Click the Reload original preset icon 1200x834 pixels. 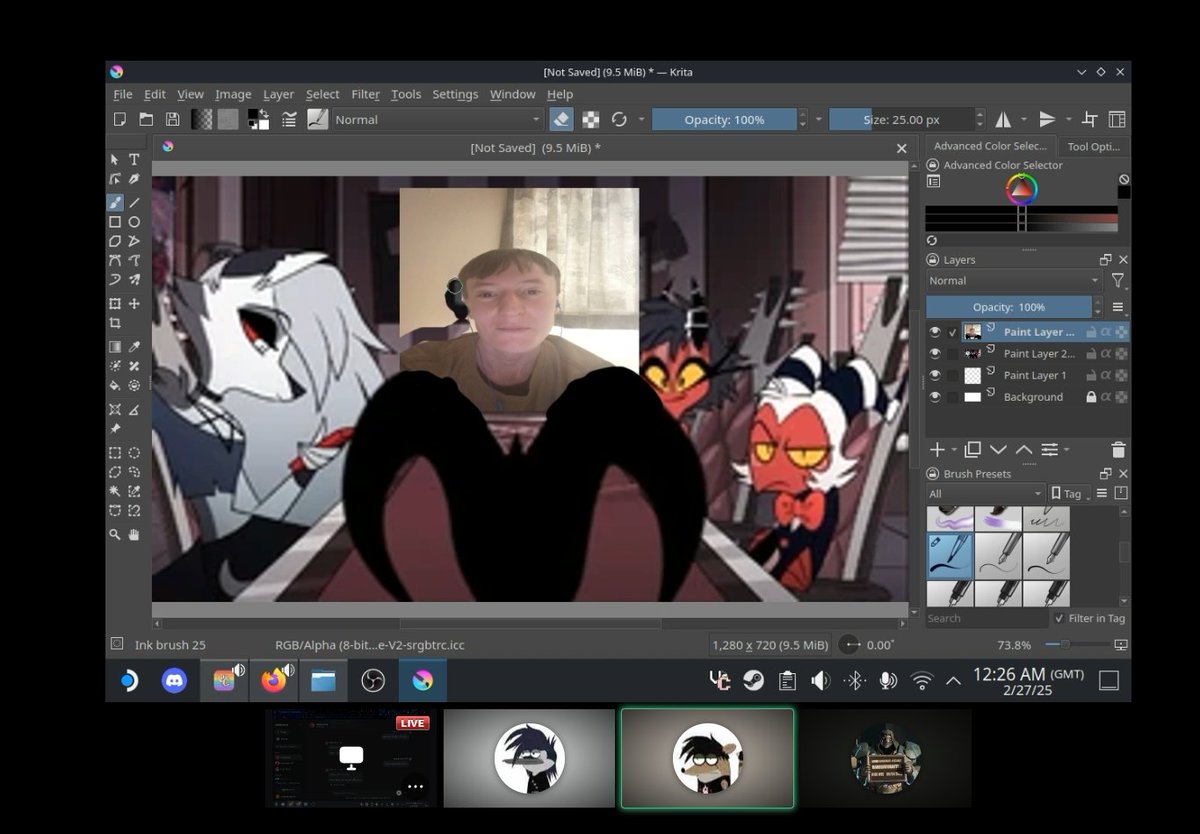click(x=619, y=119)
